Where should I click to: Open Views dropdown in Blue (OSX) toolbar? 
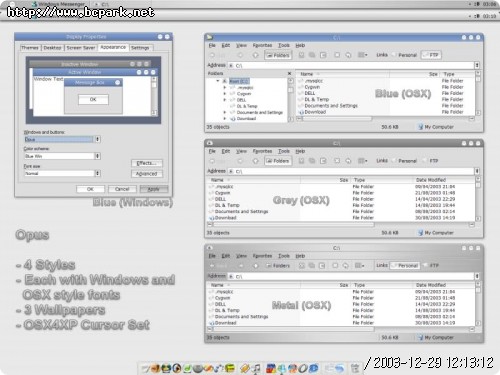(x=362, y=55)
